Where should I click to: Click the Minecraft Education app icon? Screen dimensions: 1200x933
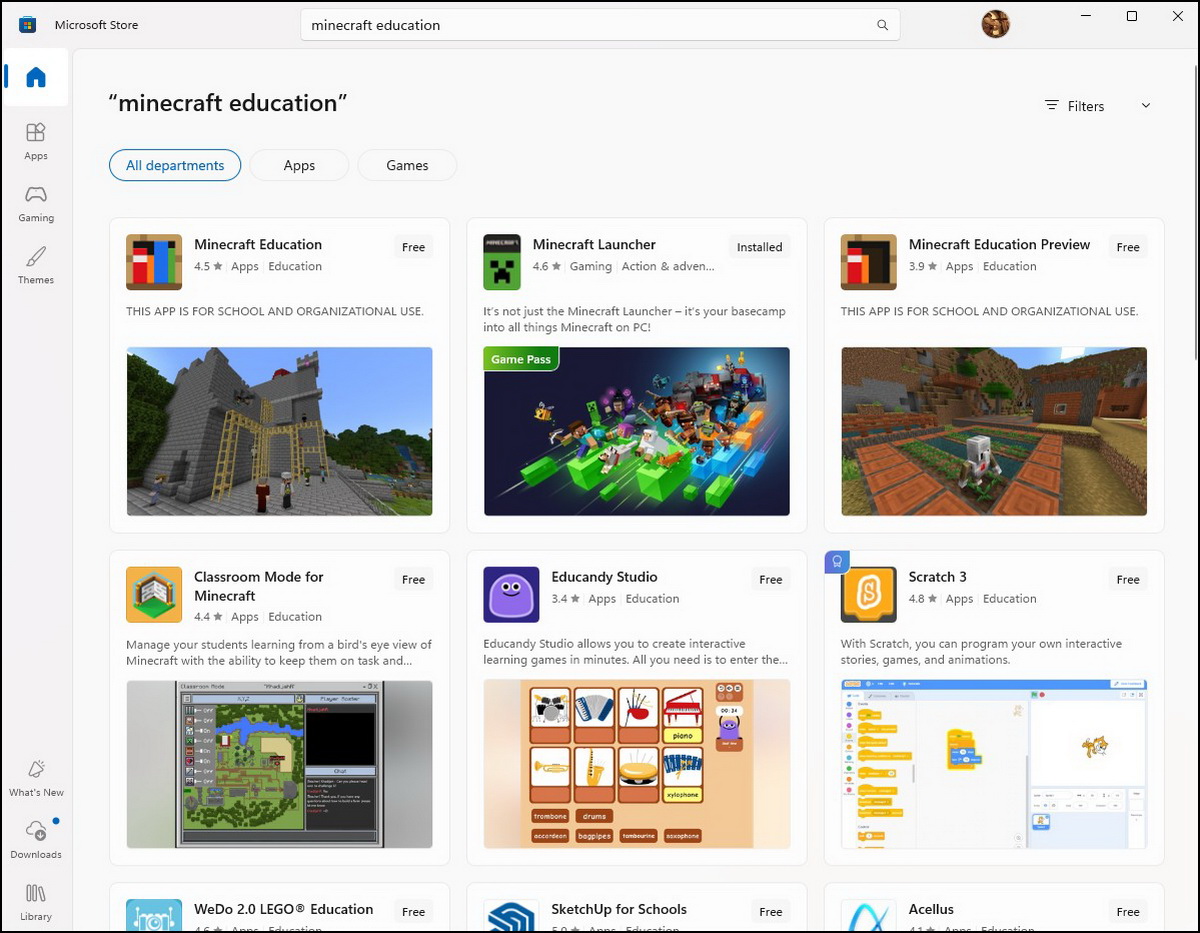(154, 262)
